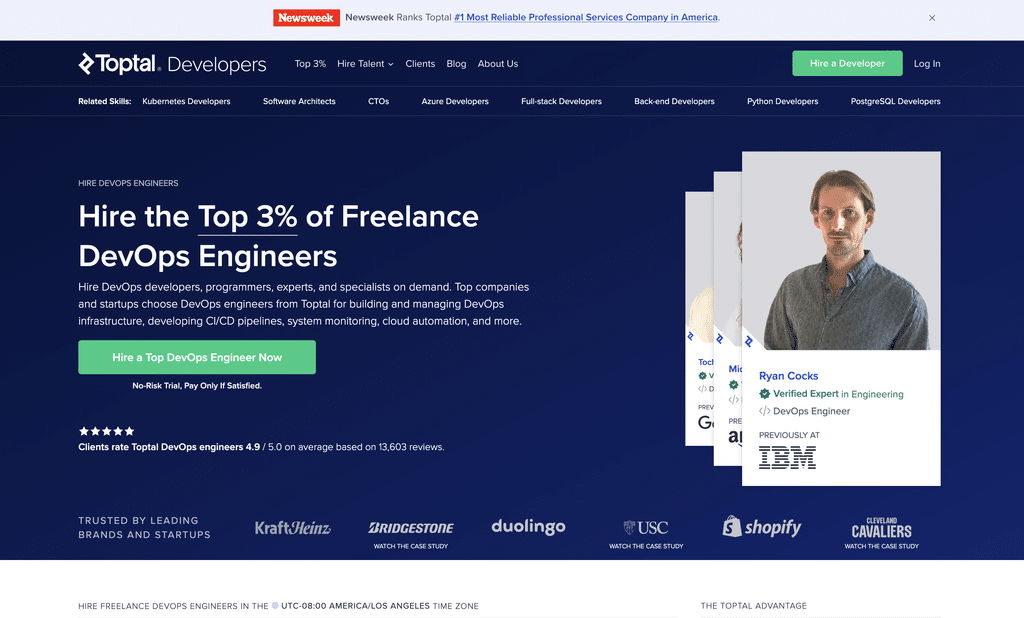Click the Hire a Developer button
Viewport: 1024px width, 618px height.
(x=847, y=63)
